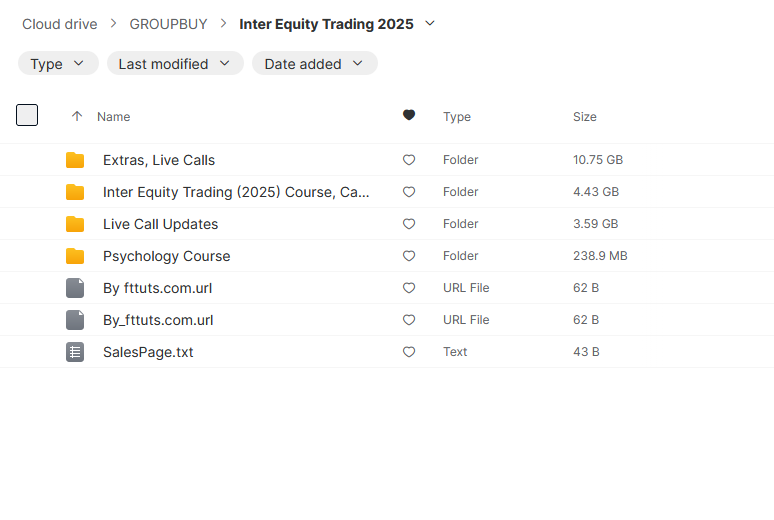Click the sort arrow next to Name
Viewport: 774px width, 520px height.
pos(77,117)
